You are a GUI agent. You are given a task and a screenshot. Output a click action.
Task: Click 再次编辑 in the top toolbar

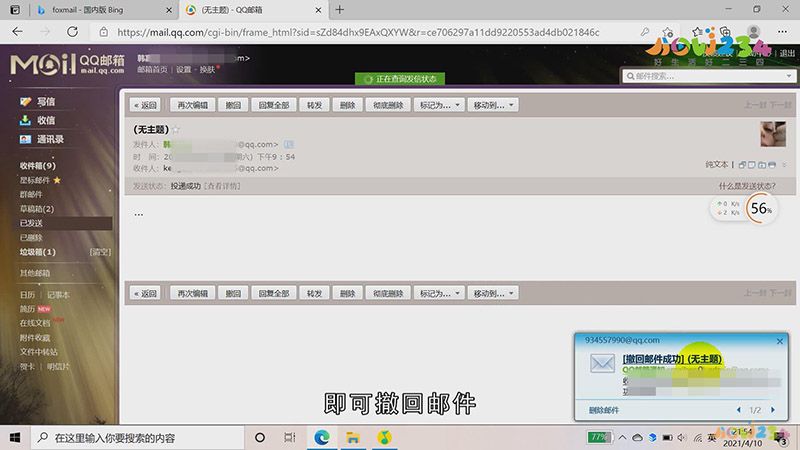point(192,105)
